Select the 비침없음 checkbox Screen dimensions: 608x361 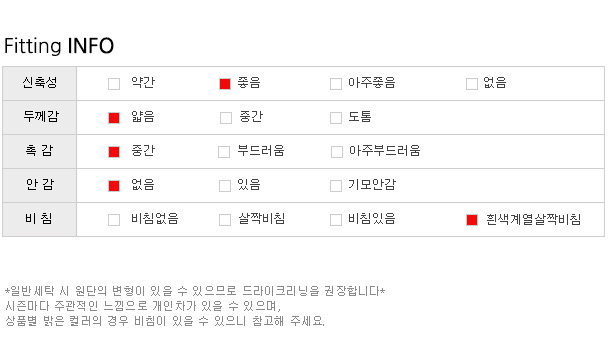click(x=114, y=220)
